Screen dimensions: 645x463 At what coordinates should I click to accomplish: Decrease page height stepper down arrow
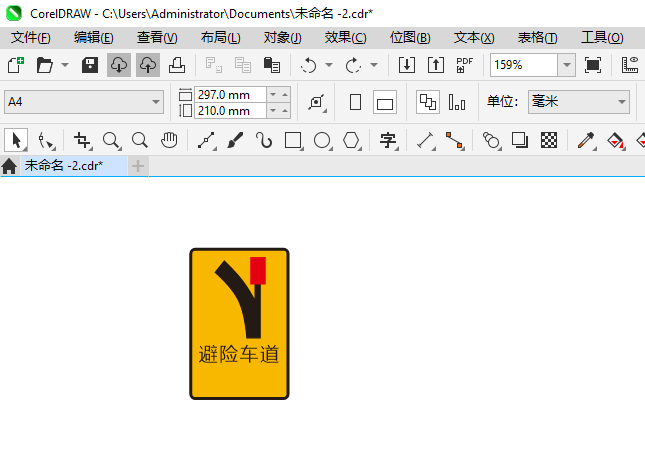tap(273, 111)
